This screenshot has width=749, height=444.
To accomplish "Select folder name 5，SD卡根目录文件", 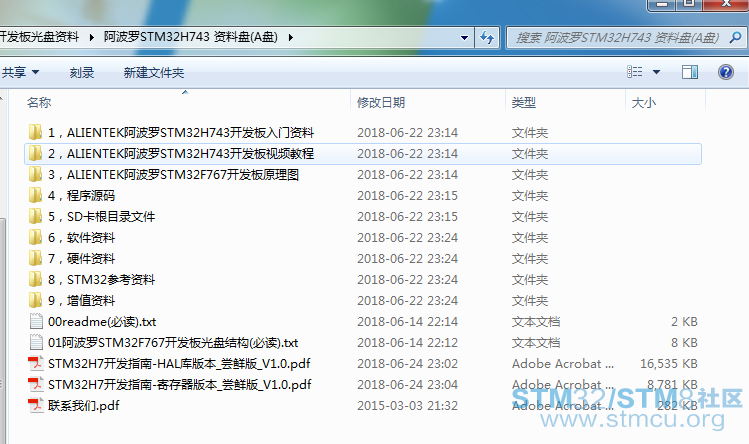I will 102,217.
